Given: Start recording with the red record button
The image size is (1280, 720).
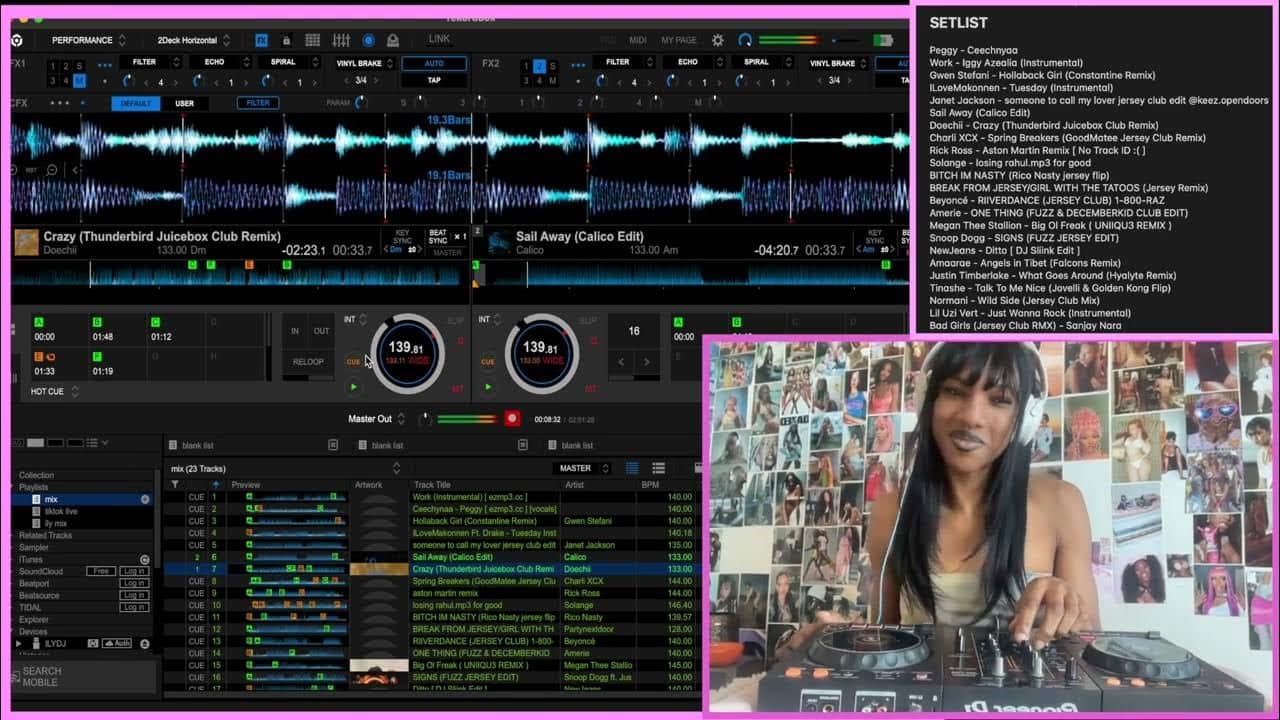Looking at the screenshot, I should pyautogui.click(x=512, y=418).
